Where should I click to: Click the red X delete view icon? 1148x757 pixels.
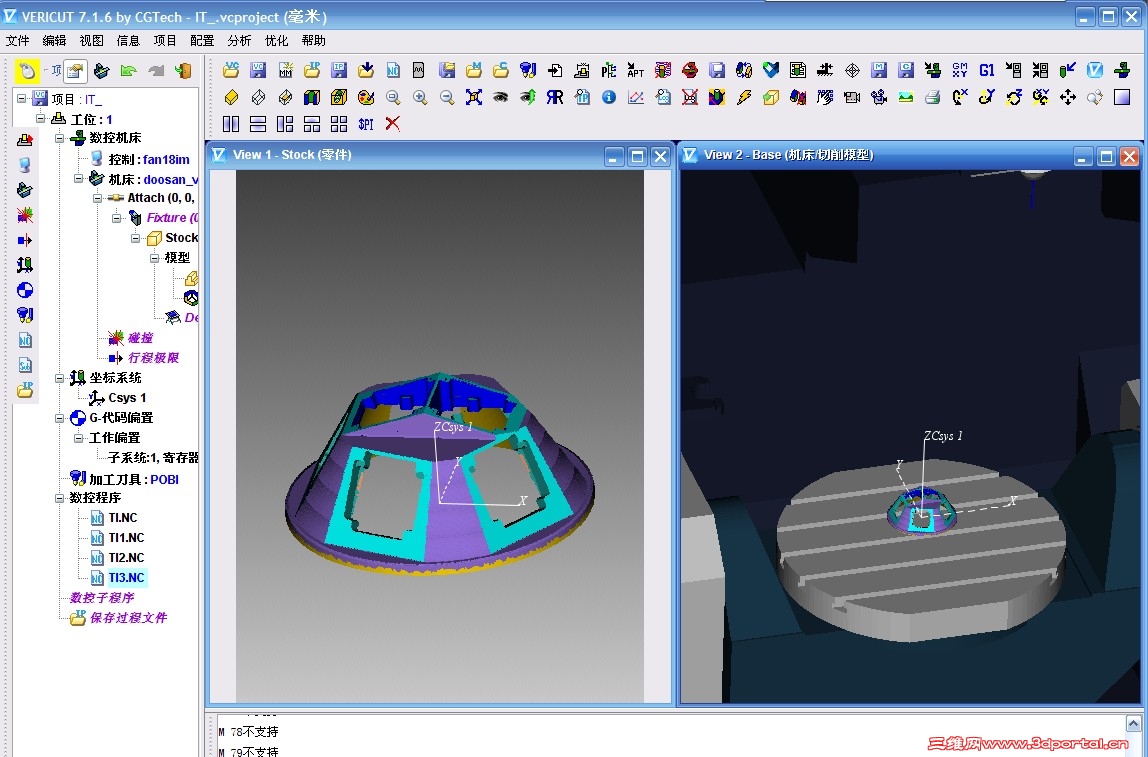click(x=393, y=124)
